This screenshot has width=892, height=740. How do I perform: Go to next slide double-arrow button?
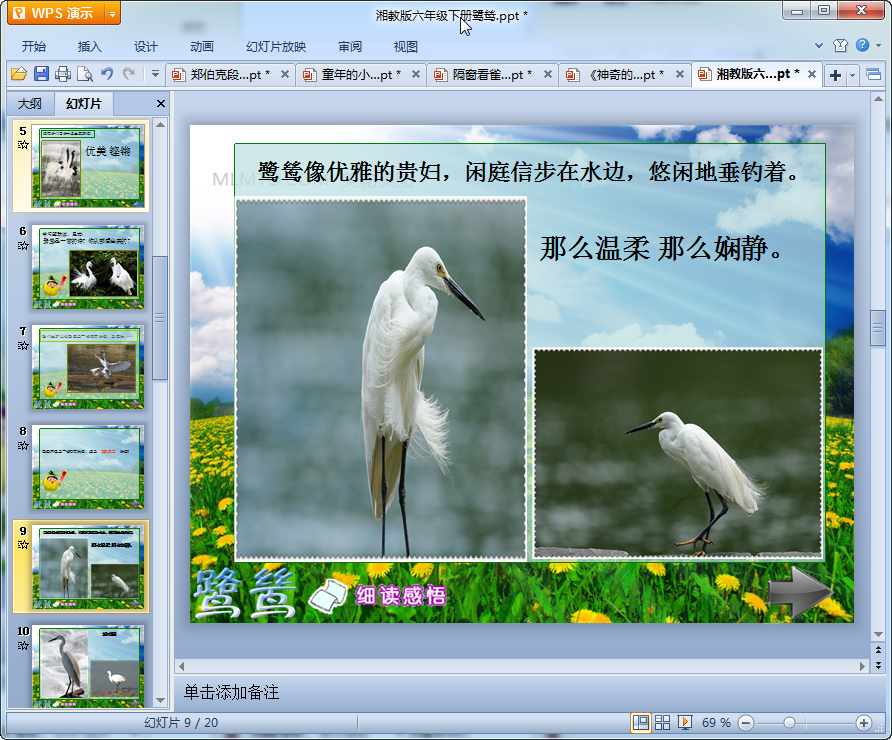pos(878,664)
